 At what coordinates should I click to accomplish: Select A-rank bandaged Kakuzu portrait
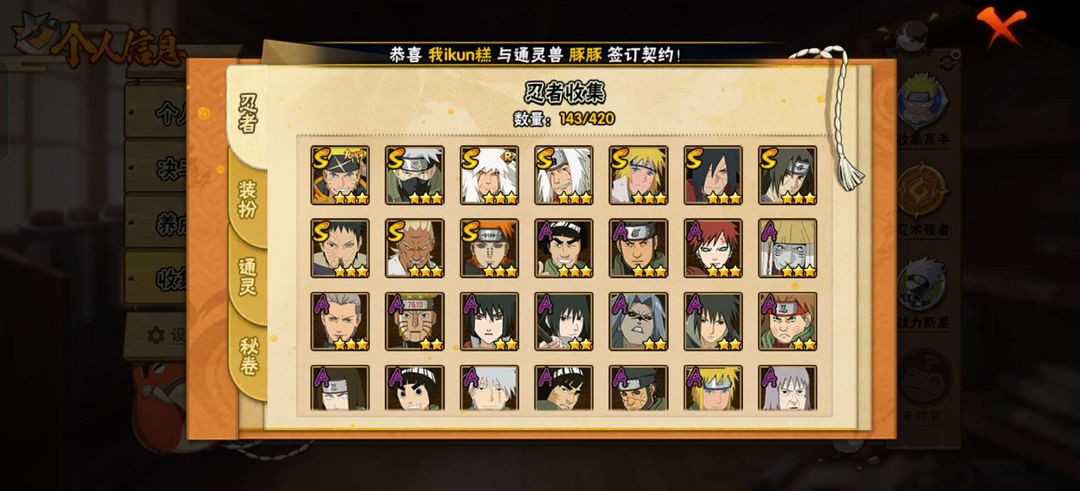[x=787, y=249]
